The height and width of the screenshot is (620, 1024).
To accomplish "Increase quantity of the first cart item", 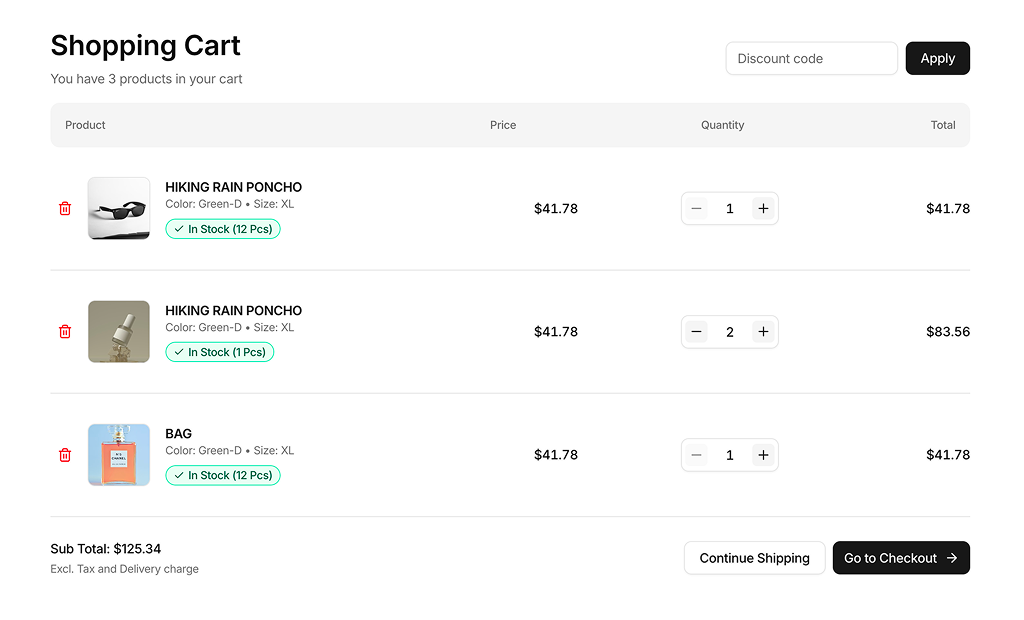I will tap(763, 208).
